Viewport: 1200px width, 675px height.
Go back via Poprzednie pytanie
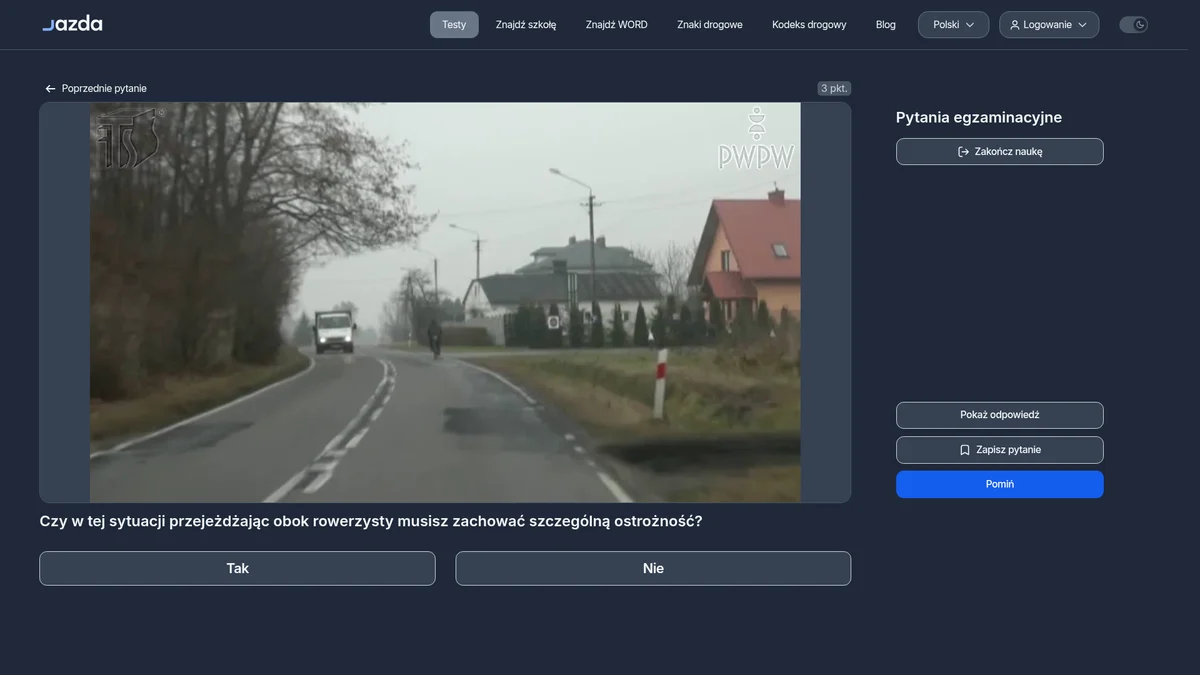(95, 89)
